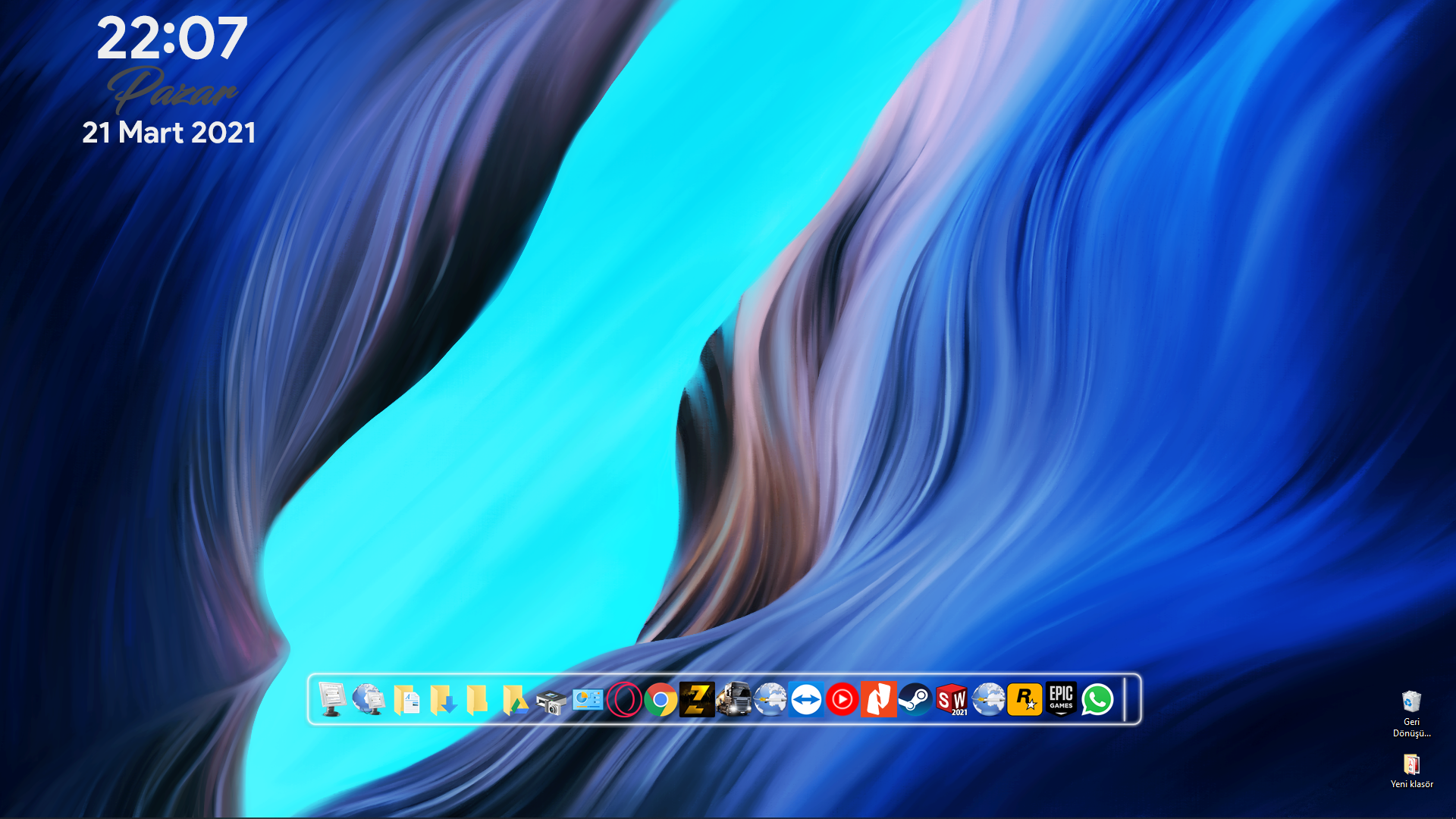Open YouTube Music from the dock
This screenshot has width=1456, height=819.
(x=843, y=699)
